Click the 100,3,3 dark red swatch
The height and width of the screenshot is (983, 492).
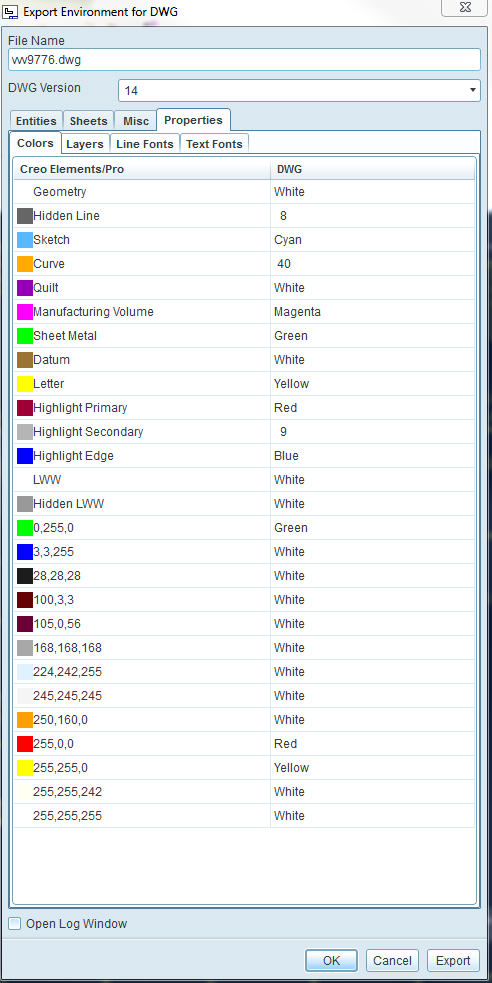pos(25,600)
